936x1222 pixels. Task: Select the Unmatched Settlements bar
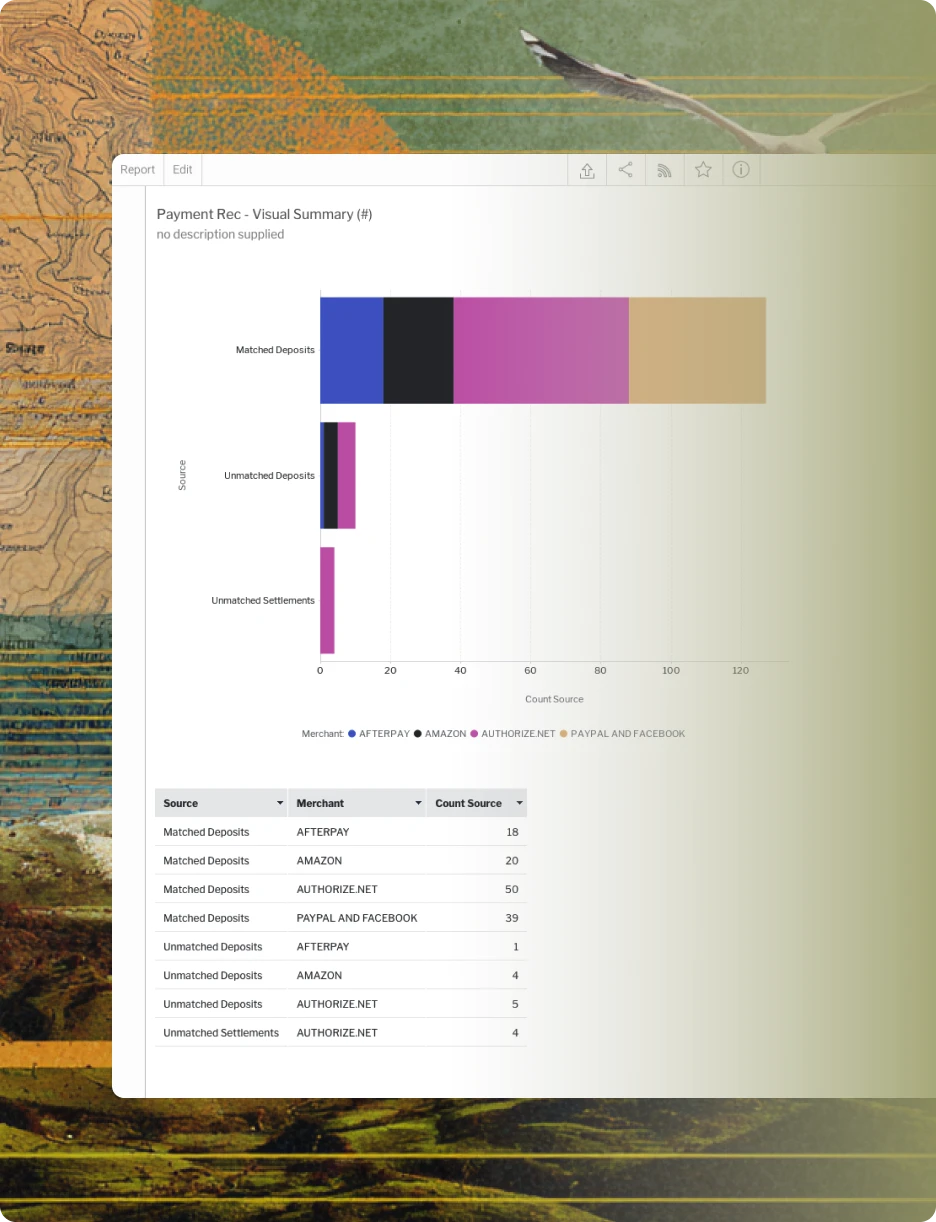pos(327,600)
